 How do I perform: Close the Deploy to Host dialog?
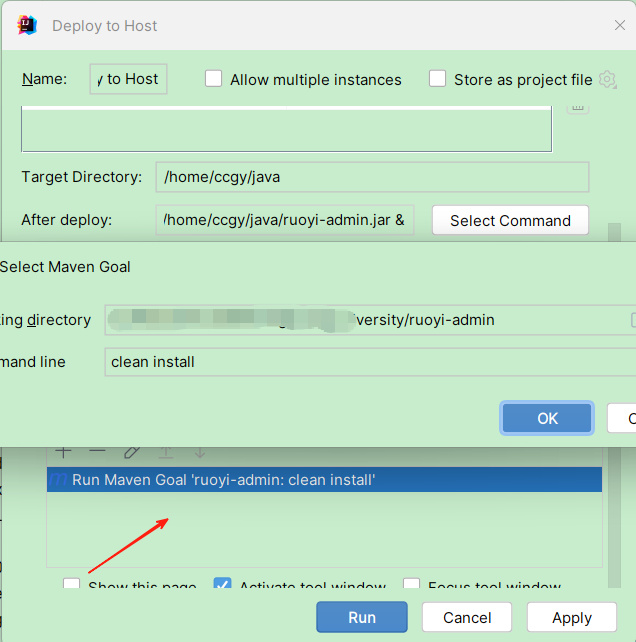(x=620, y=25)
